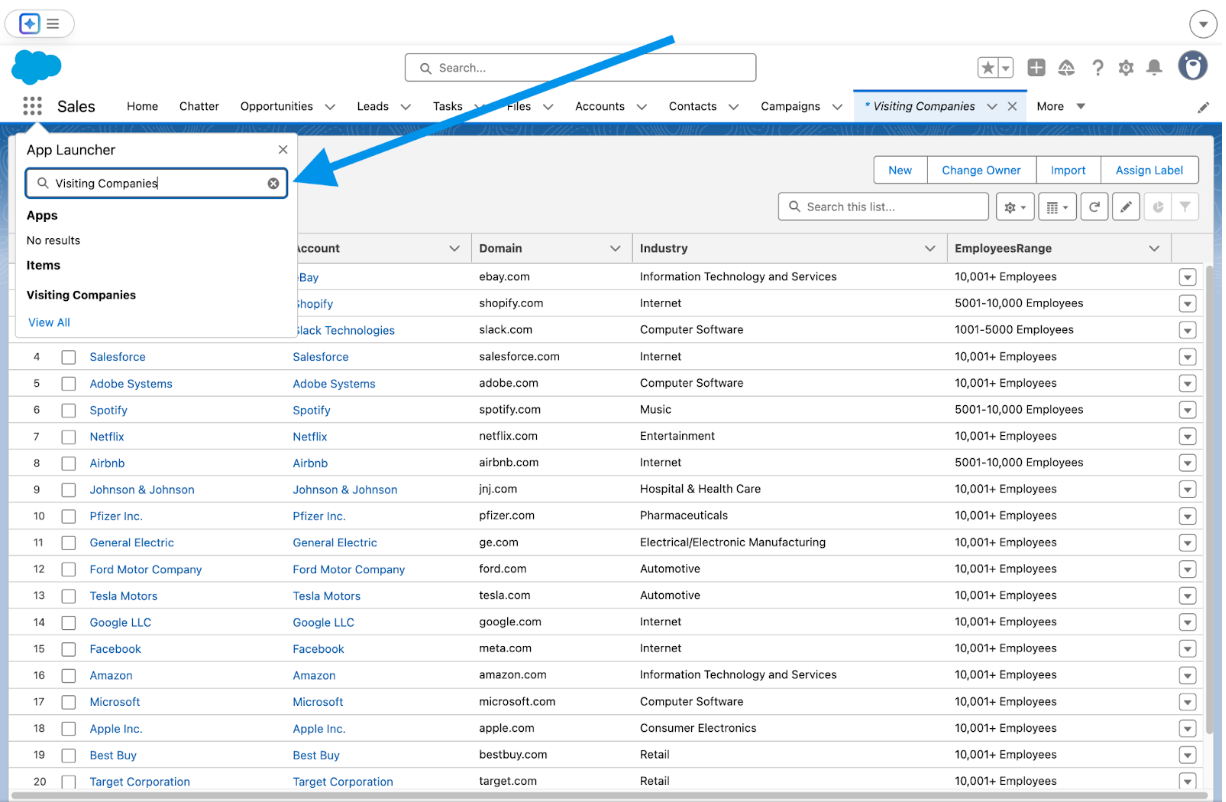Expand the Contacts nav dropdown

pyautogui.click(x=733, y=107)
